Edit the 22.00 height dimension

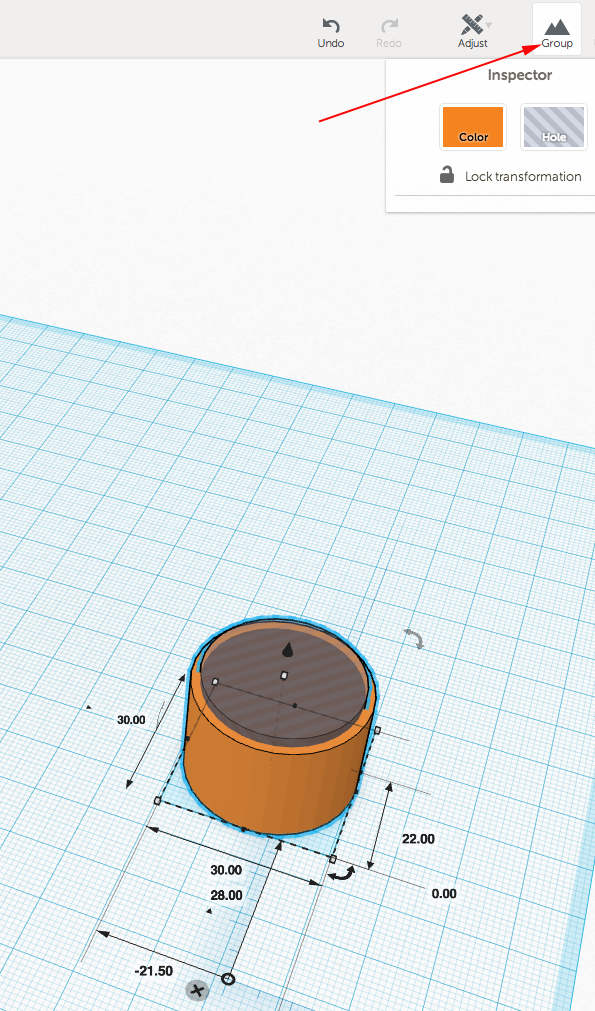[418, 839]
